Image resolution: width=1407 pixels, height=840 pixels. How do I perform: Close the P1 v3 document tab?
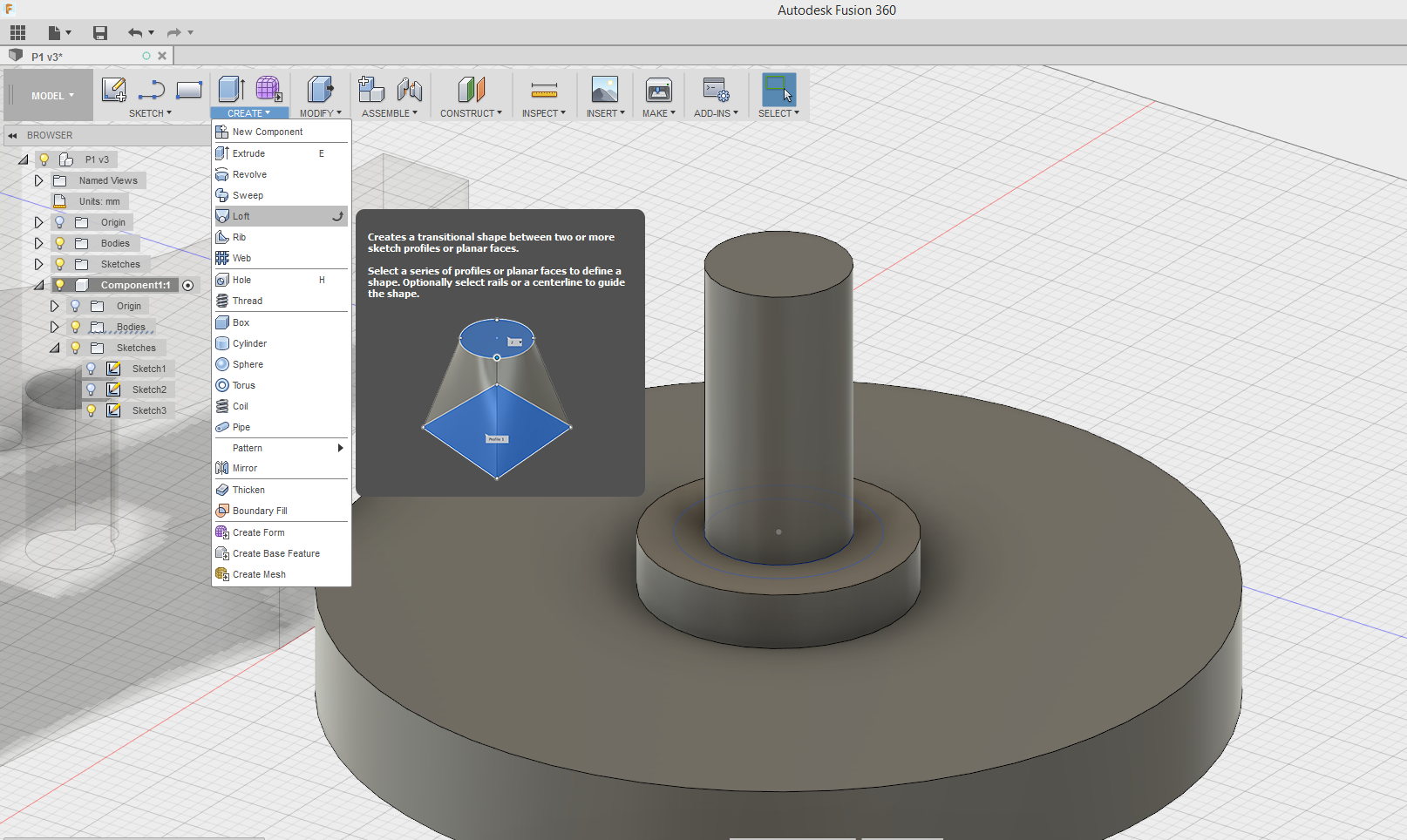(x=162, y=56)
